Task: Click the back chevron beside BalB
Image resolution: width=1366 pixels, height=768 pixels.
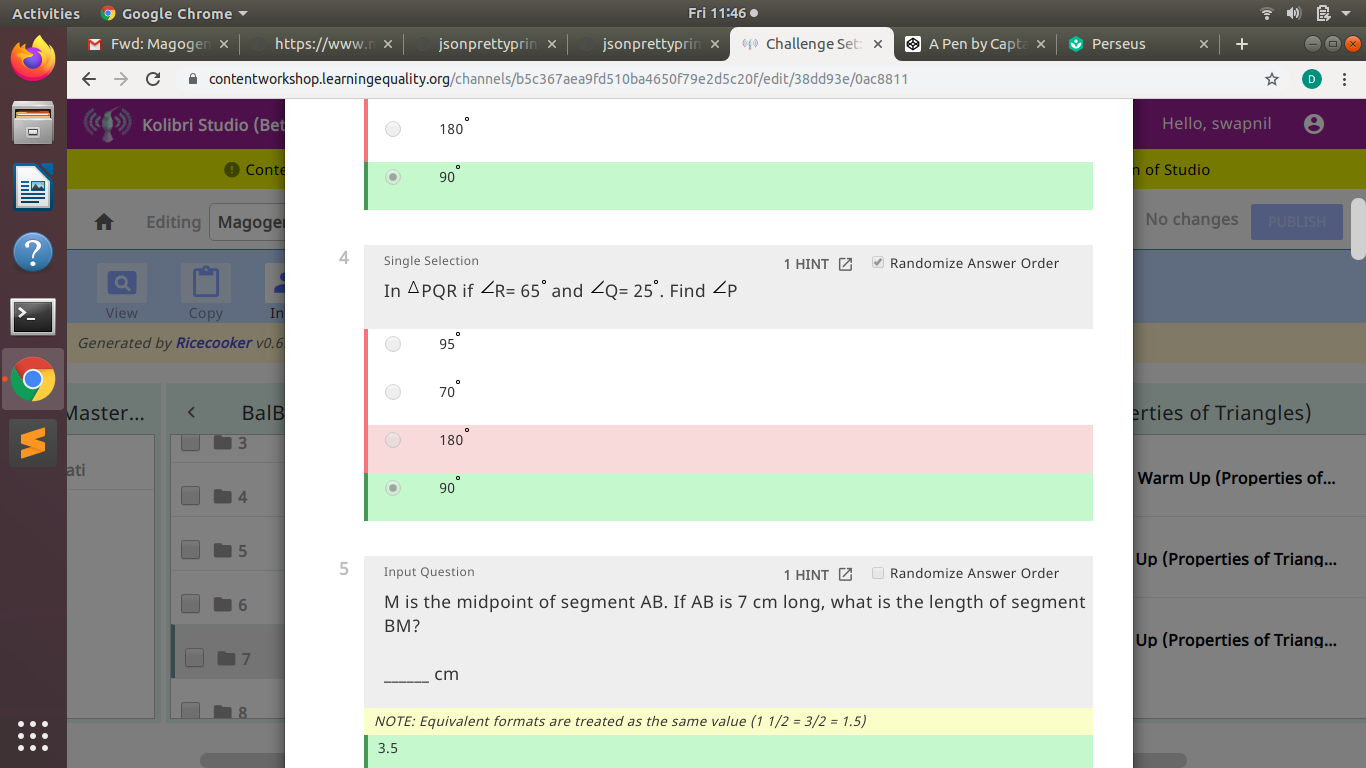Action: (x=191, y=411)
